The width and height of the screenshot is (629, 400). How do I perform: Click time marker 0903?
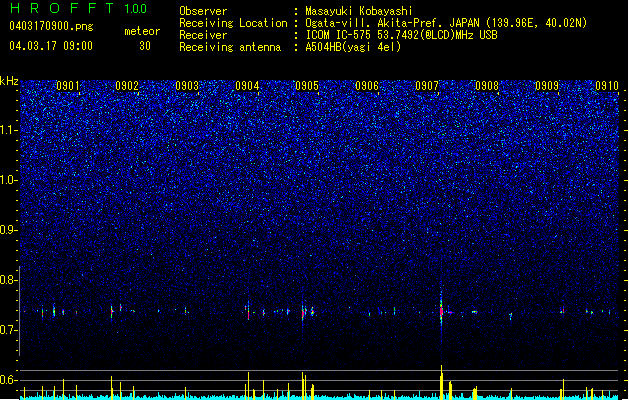pos(187,86)
